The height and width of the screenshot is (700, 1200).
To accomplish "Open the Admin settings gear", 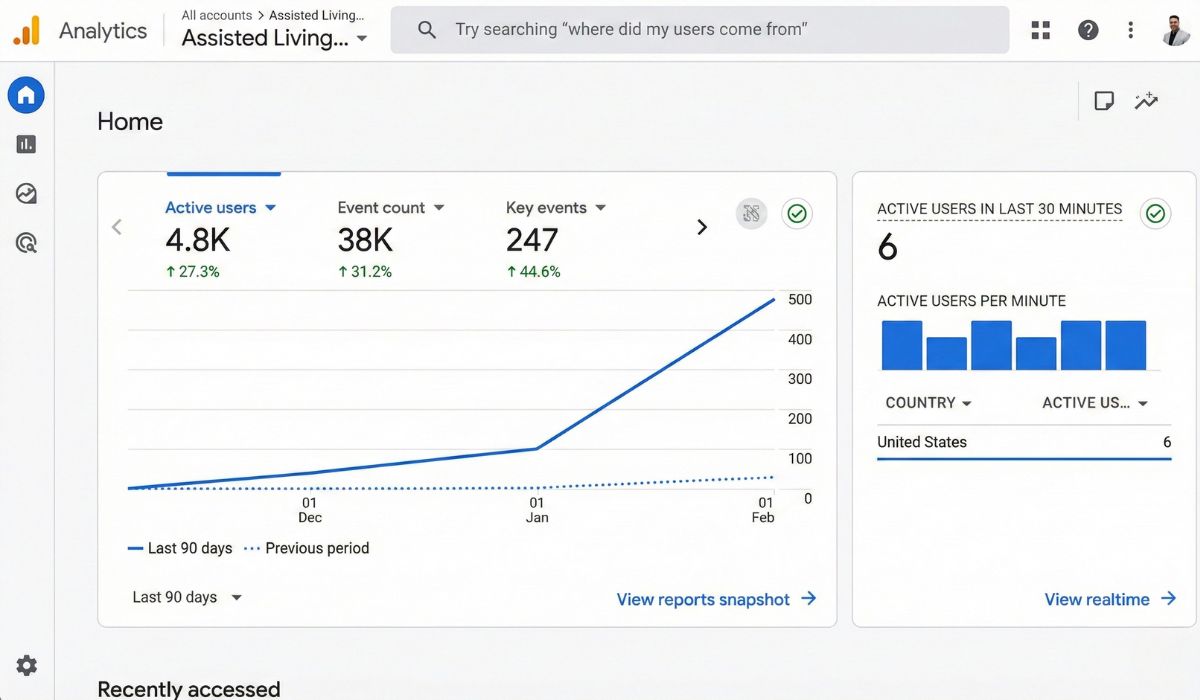I will pos(26,665).
